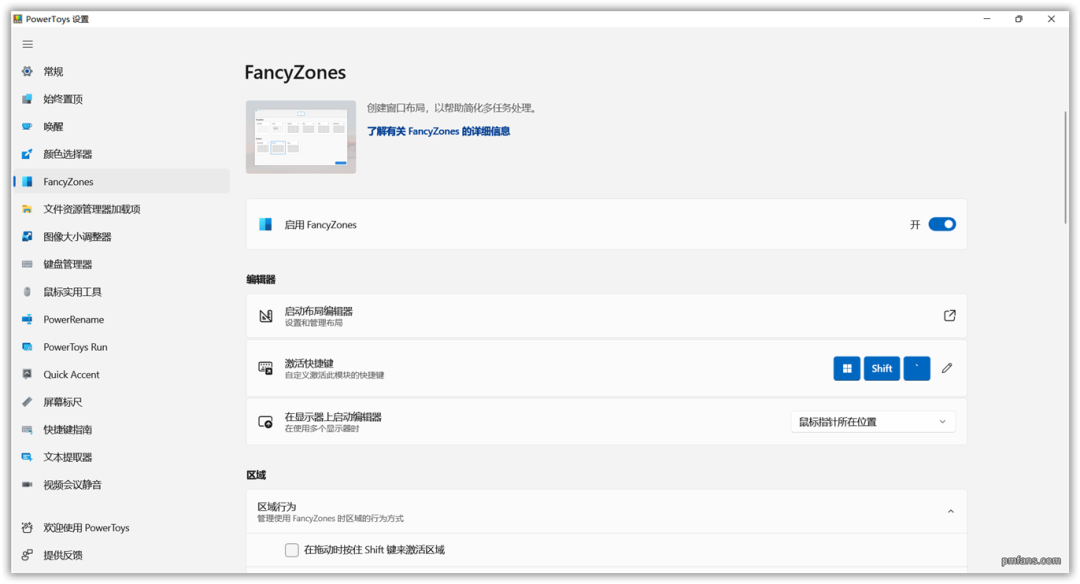This screenshot has height=584, width=1080.
Task: Click the 屏幕标尺 ruler icon
Action: (27, 402)
